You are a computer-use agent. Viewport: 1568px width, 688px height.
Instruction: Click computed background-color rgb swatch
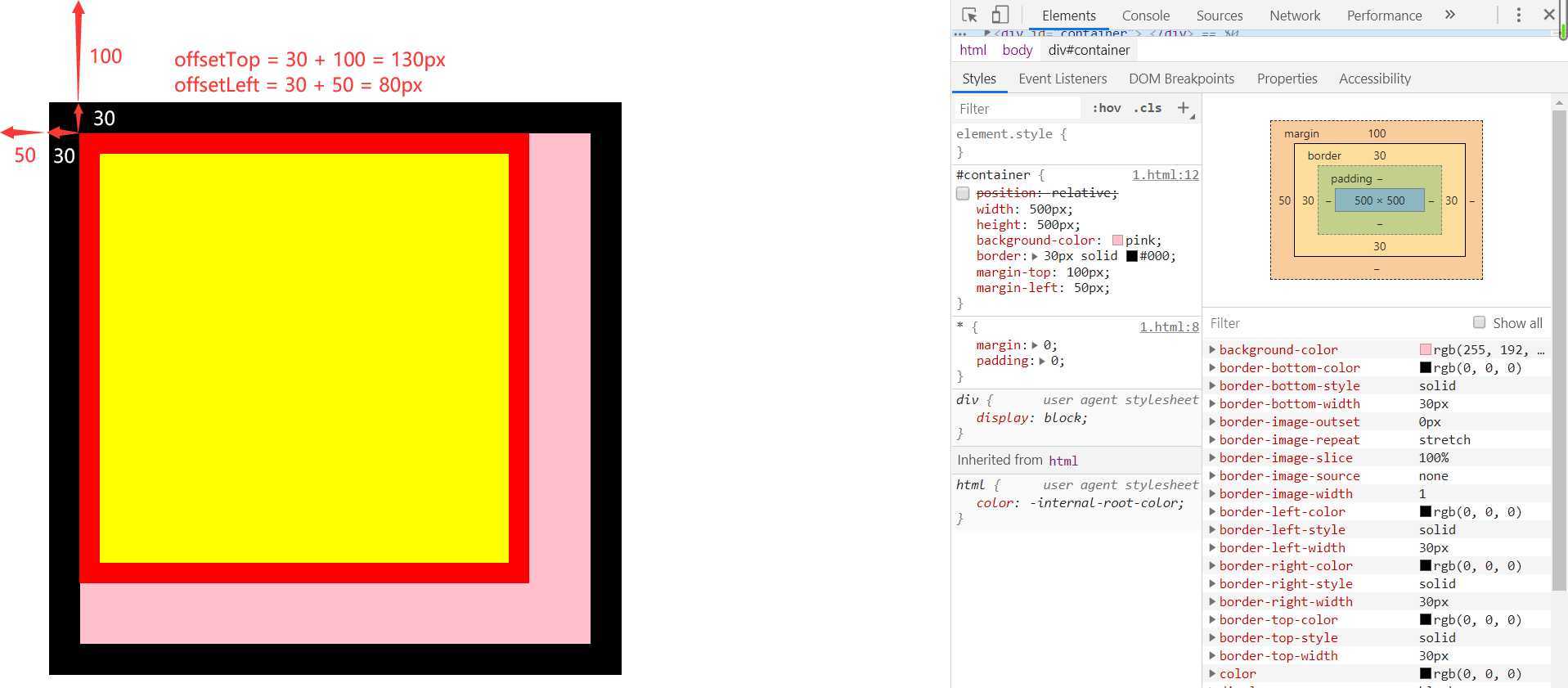[x=1426, y=349]
